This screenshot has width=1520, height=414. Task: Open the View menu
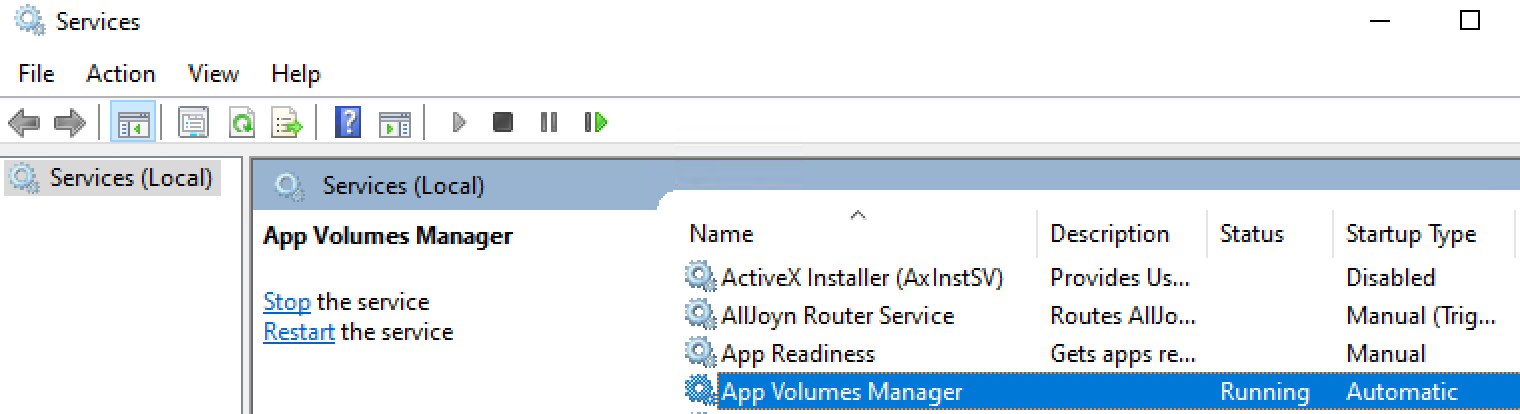[213, 74]
